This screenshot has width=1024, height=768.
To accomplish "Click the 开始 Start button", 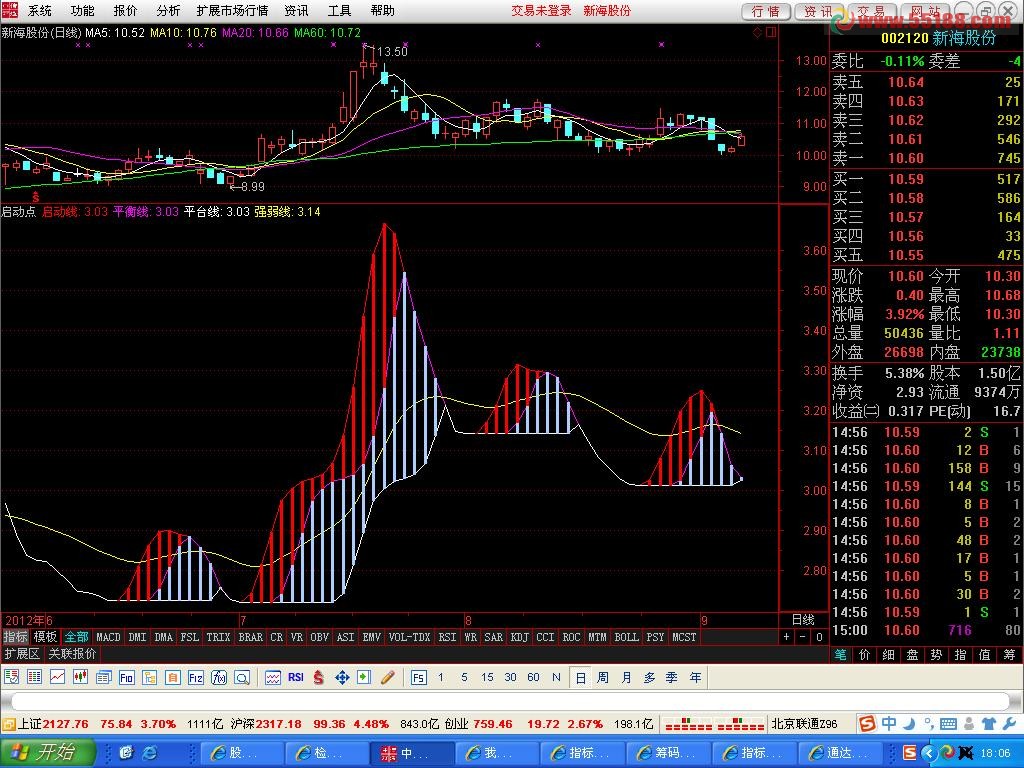I will [48, 752].
